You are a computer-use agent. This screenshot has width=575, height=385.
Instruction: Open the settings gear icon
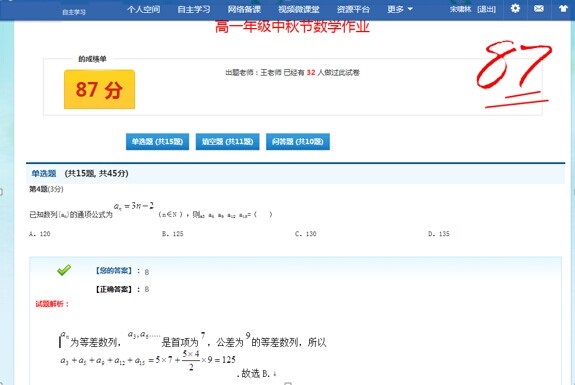[515, 8]
